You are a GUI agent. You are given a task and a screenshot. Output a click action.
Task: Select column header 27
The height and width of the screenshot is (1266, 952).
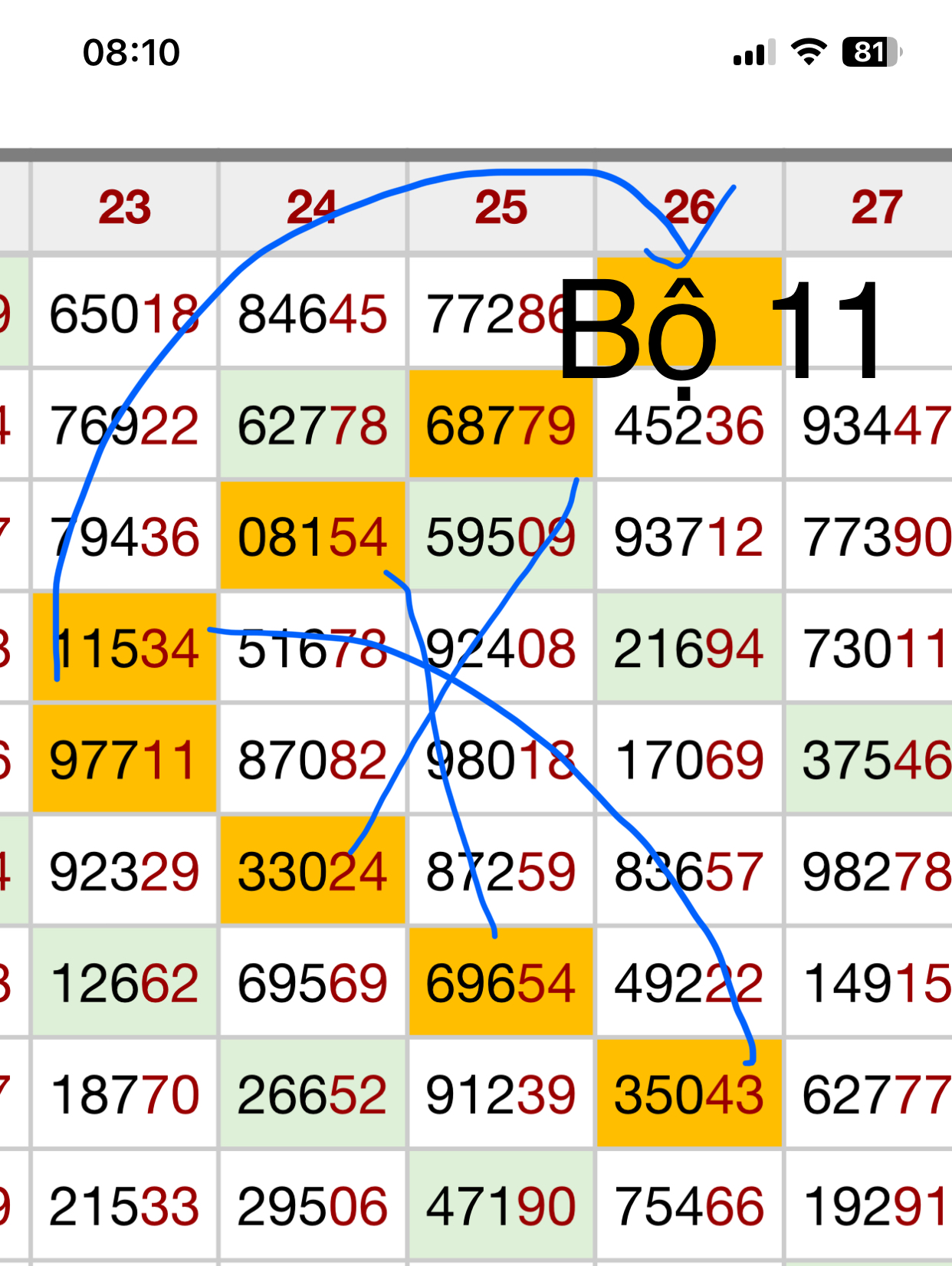[x=876, y=207]
